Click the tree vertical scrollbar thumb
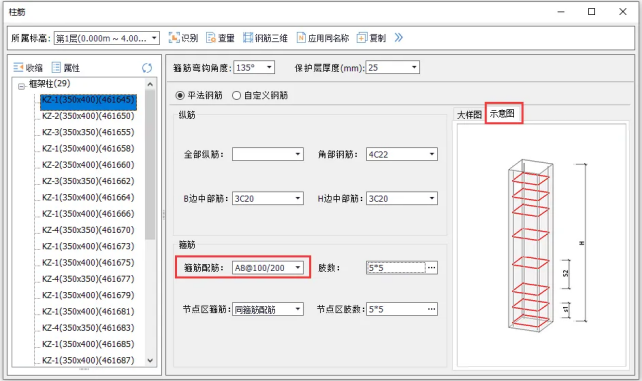 click(150, 164)
